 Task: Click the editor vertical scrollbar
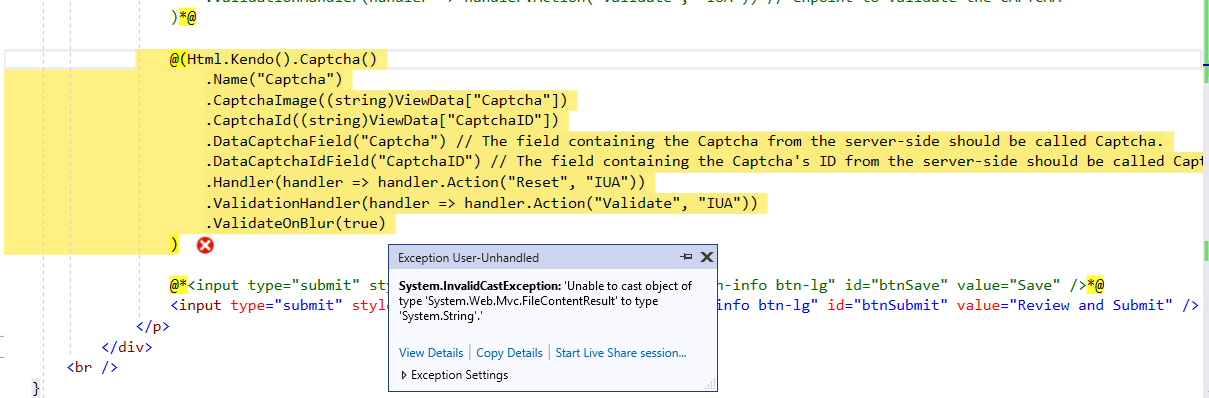click(1204, 199)
